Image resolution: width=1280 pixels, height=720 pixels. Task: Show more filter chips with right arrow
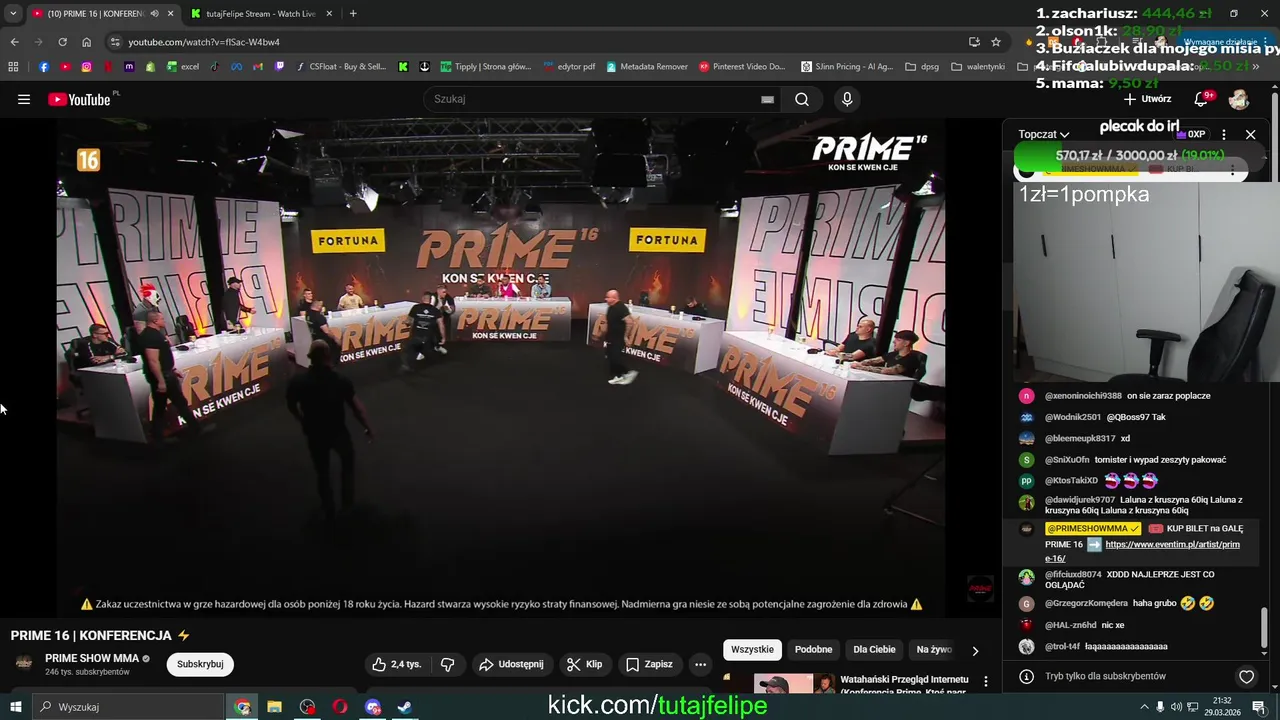click(975, 651)
